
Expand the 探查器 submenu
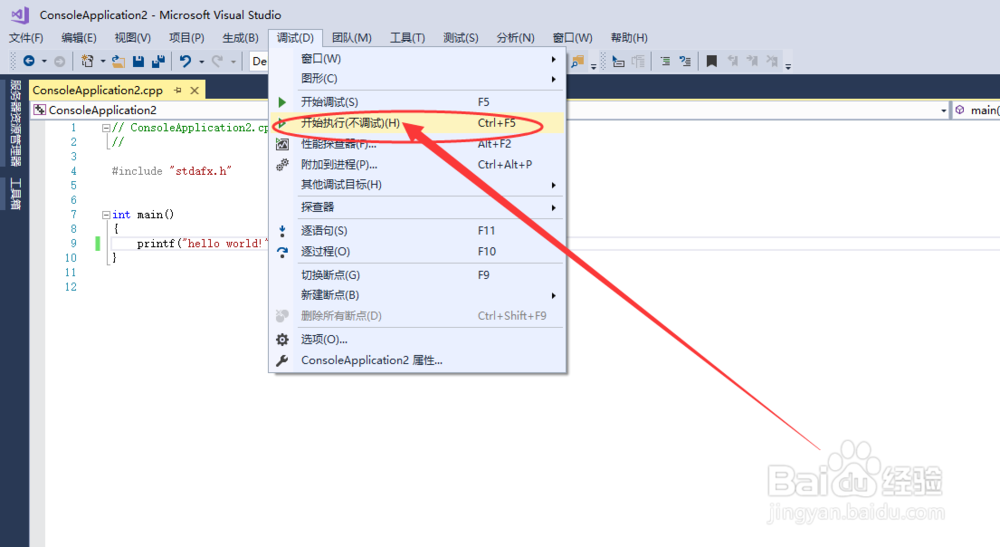(418, 207)
